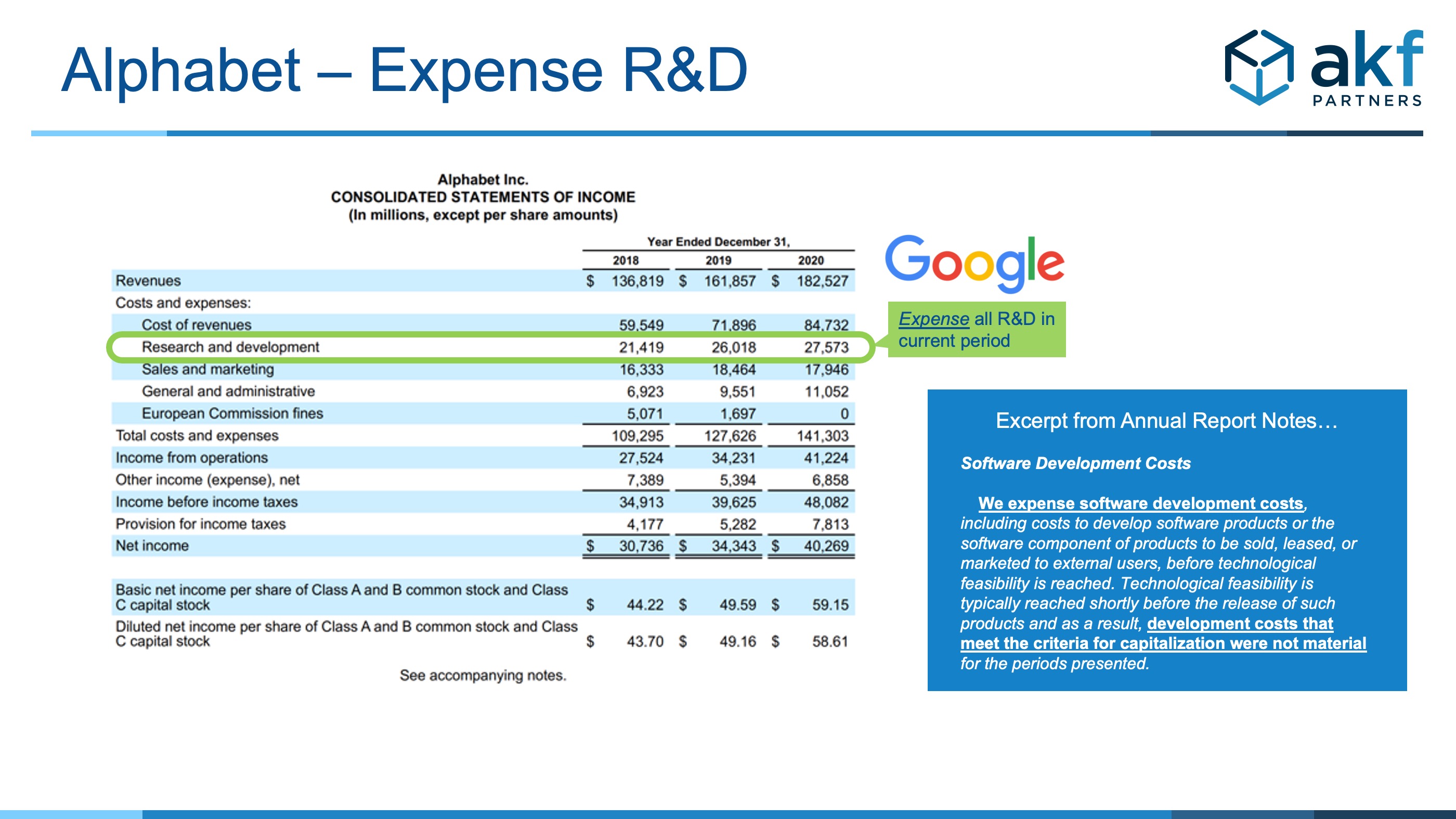
Task: Click 'We expense software development costs' underlined text
Action: [x=1140, y=502]
